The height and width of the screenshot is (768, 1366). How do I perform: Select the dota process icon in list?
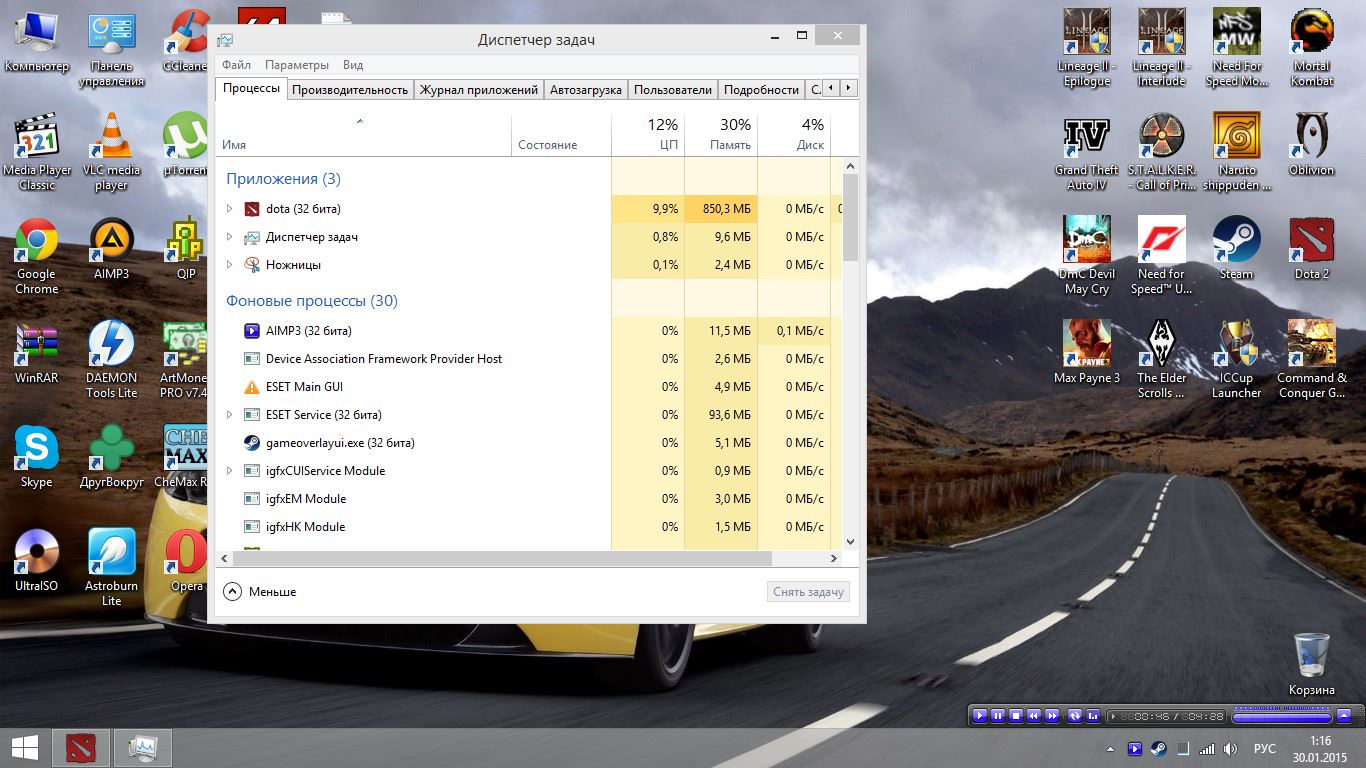(252, 209)
